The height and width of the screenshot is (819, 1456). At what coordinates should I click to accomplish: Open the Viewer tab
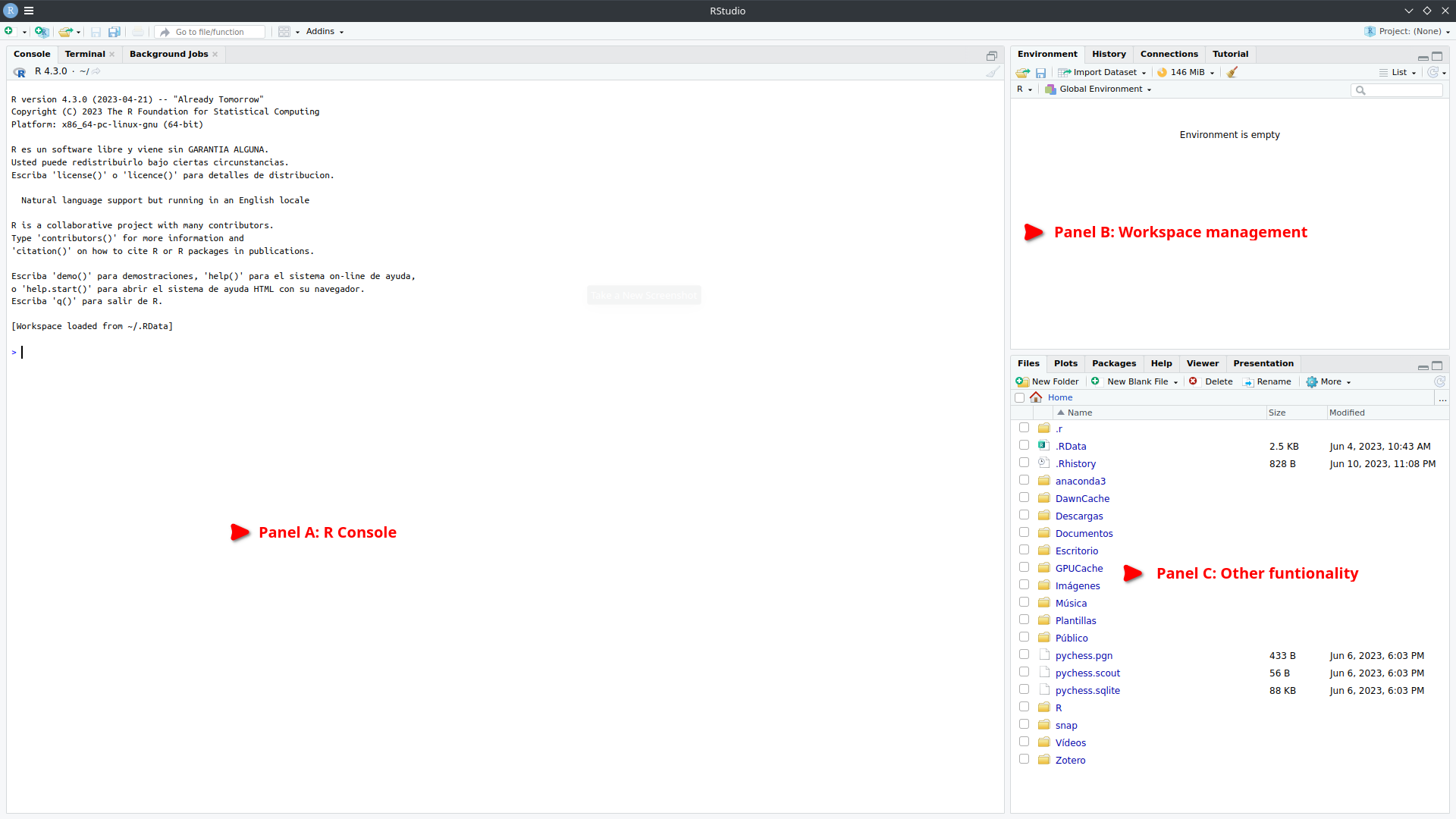point(1203,364)
